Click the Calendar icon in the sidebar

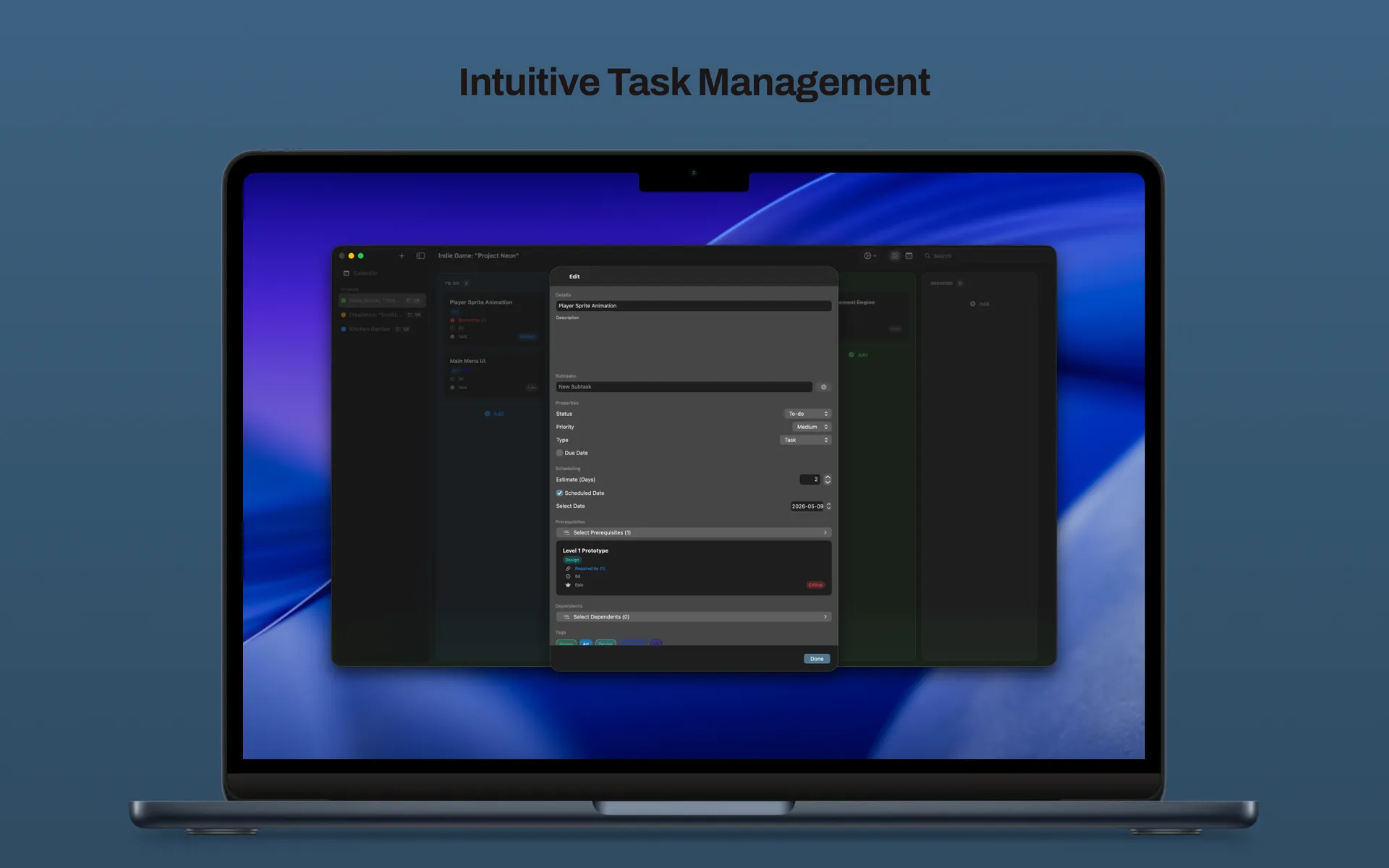(x=347, y=273)
